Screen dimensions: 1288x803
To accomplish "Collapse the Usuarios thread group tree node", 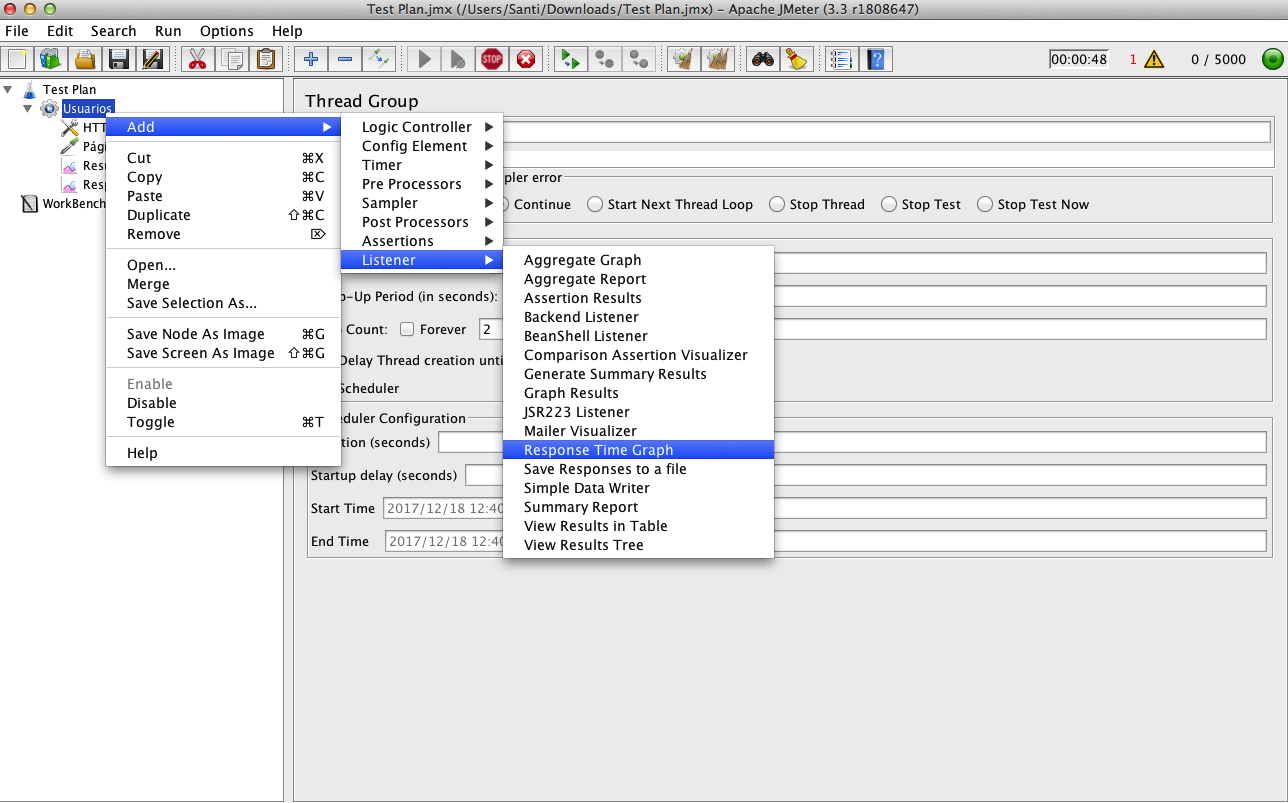I will tap(28, 108).
